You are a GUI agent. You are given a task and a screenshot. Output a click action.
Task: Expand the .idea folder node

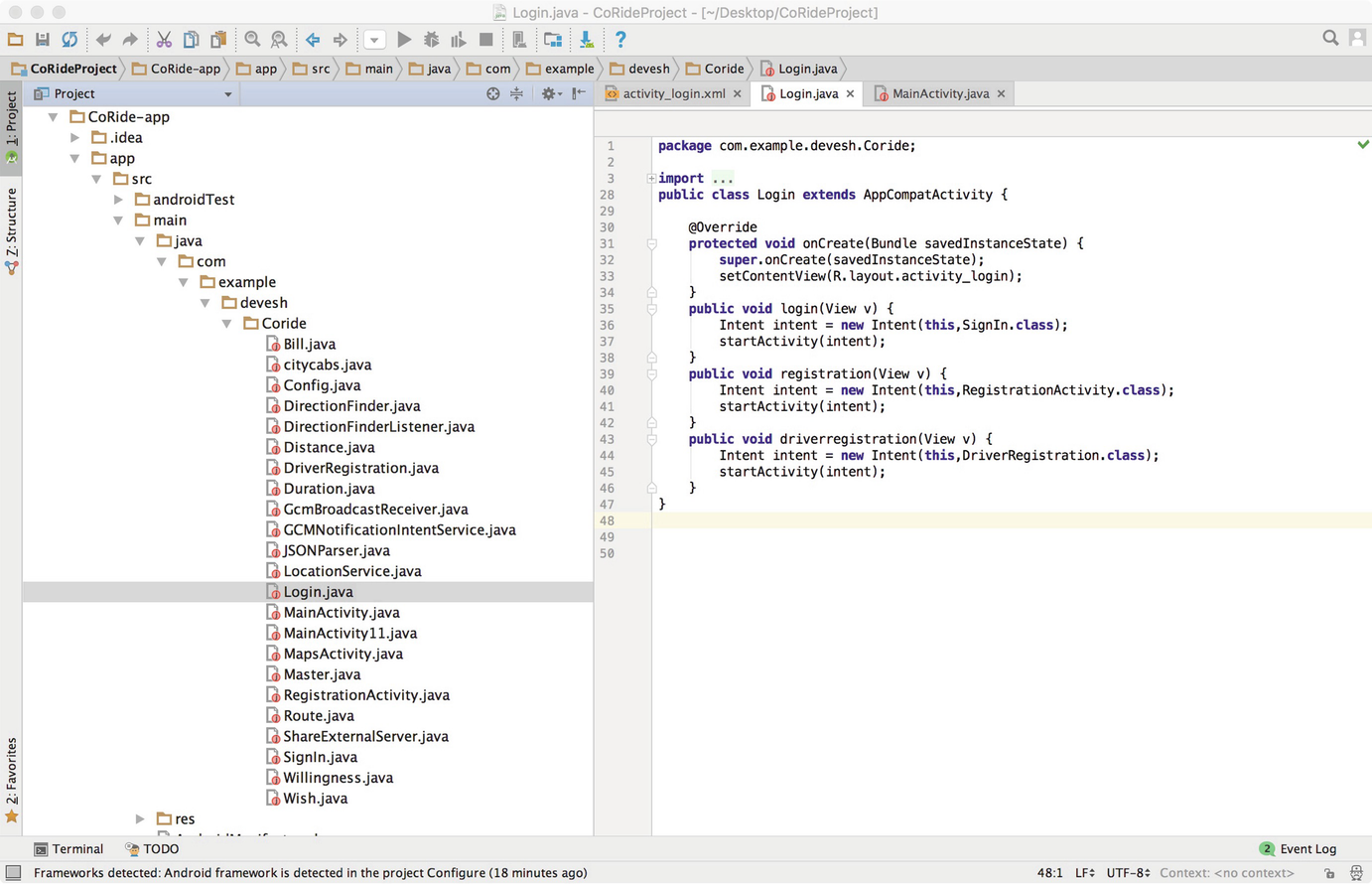click(75, 138)
